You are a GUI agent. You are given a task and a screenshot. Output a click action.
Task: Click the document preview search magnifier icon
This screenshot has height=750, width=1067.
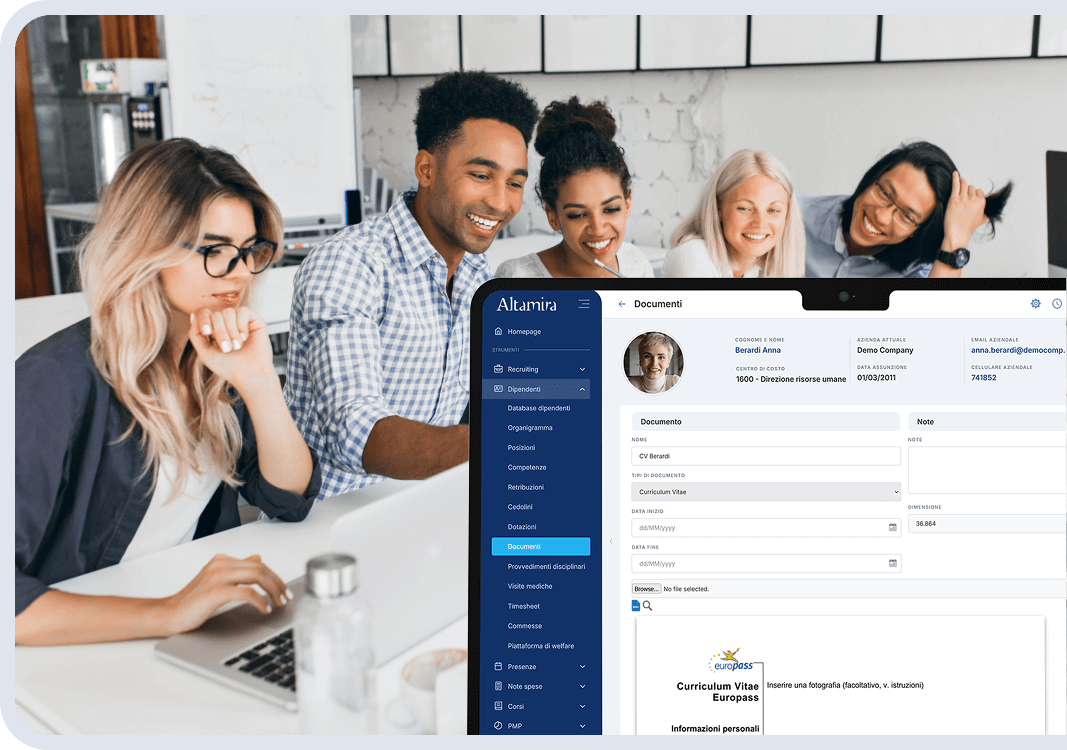click(x=647, y=605)
